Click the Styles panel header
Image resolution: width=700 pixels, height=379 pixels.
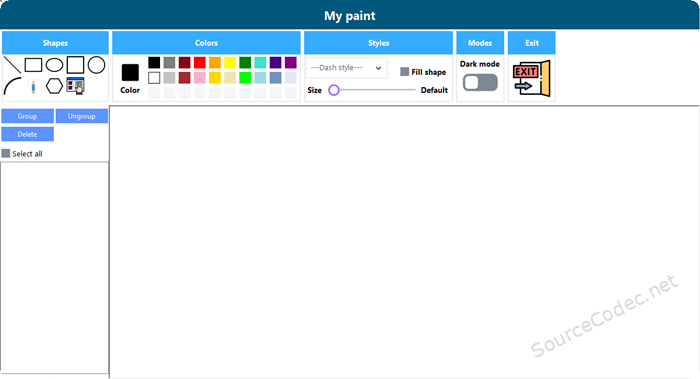click(379, 43)
